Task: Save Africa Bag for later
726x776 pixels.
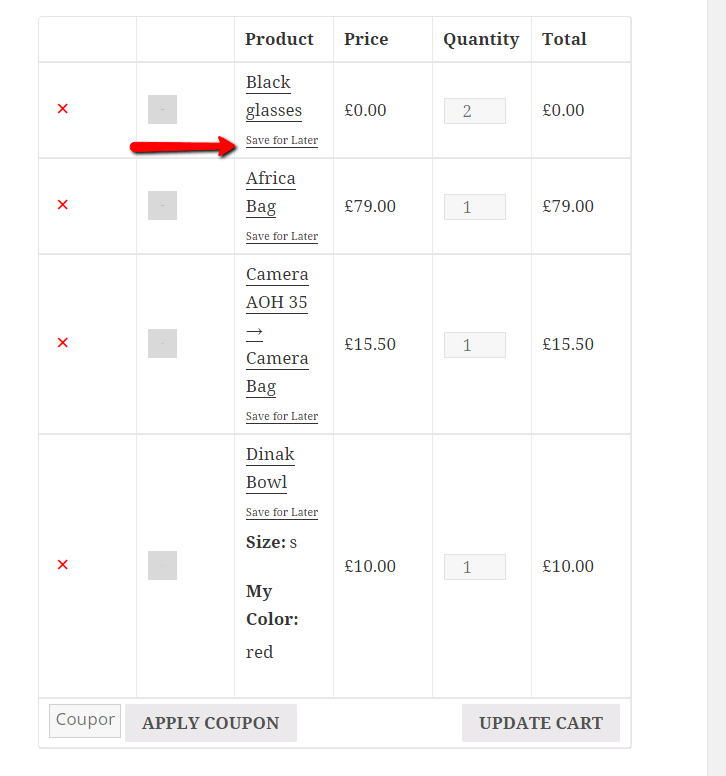Action: tap(282, 237)
